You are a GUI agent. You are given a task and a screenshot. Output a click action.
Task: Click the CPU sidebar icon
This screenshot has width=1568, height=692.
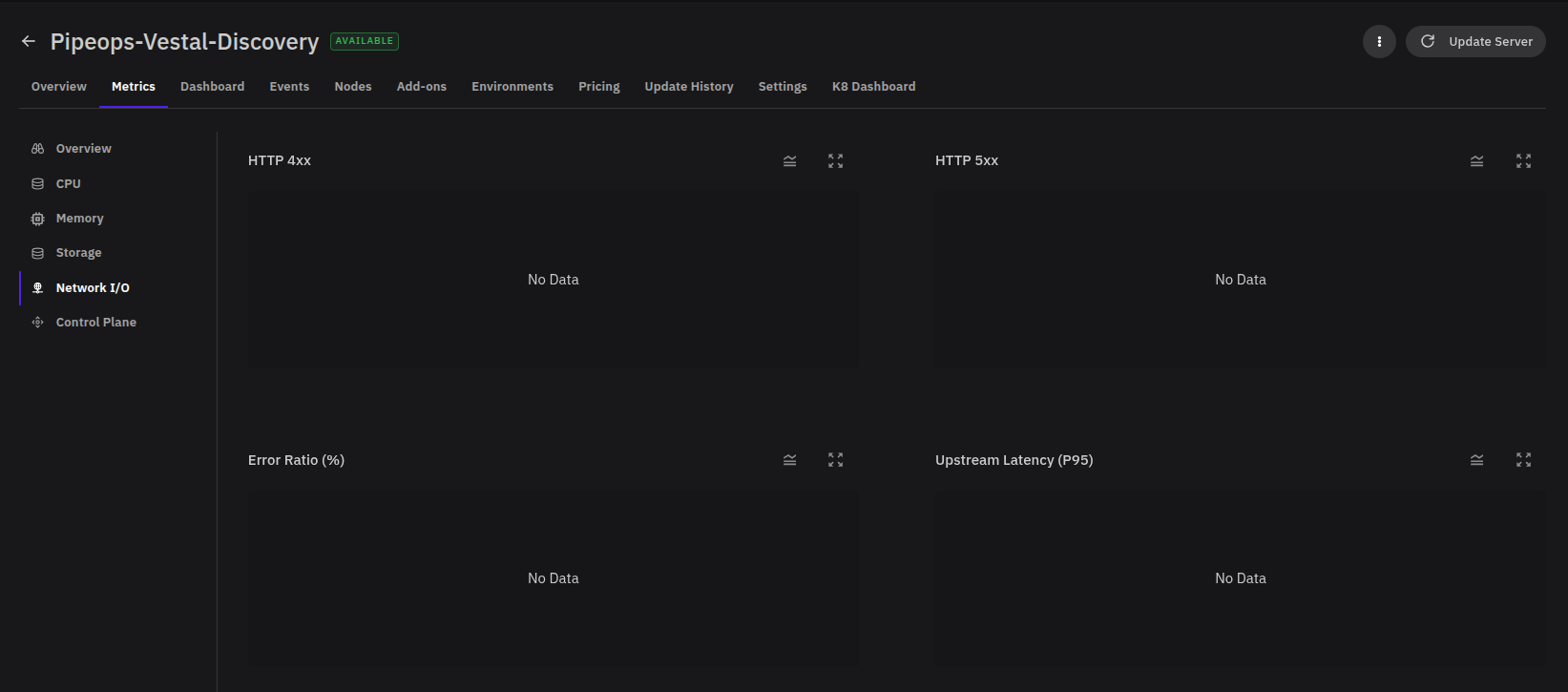click(38, 183)
